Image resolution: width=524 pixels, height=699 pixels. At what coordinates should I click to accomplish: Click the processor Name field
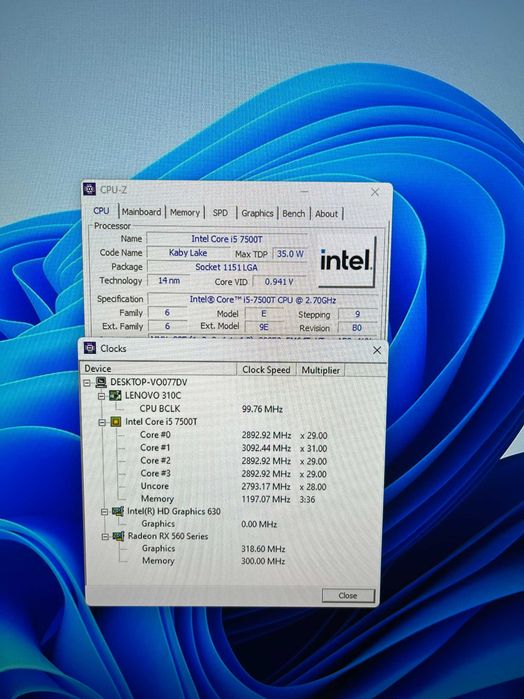tap(227, 239)
